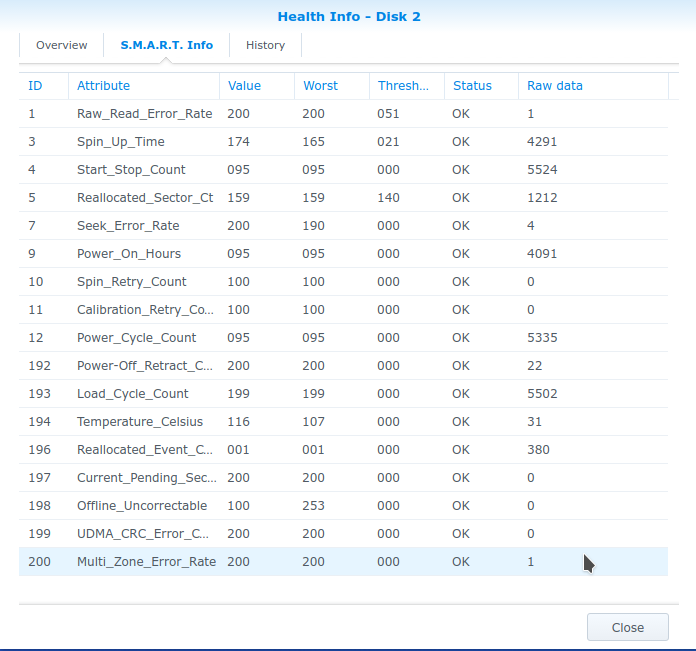Select the UDMA_CRC_Error_C... attribute
This screenshot has width=696, height=651.
pos(142,533)
